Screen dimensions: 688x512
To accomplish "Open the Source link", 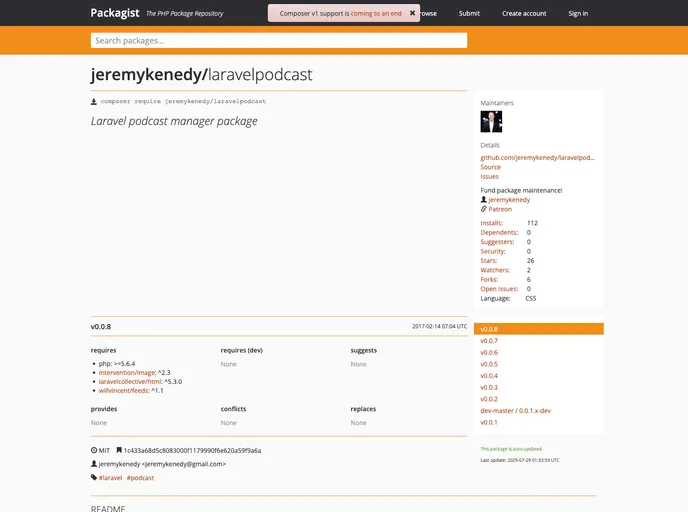I will (x=490, y=167).
